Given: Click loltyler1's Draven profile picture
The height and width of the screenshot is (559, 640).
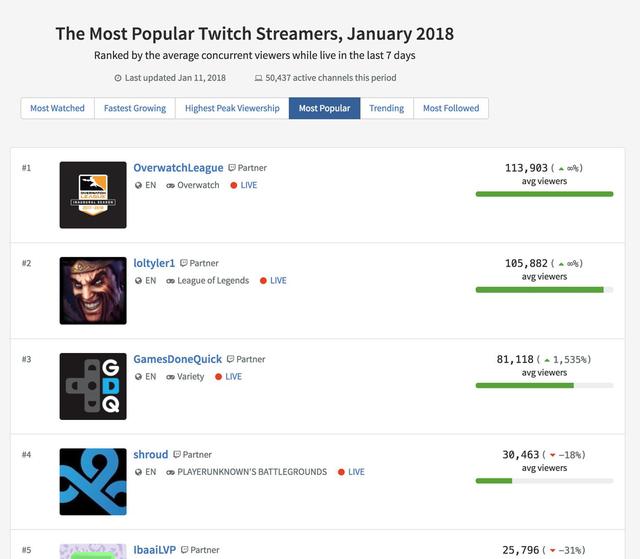Looking at the screenshot, I should (x=93, y=291).
